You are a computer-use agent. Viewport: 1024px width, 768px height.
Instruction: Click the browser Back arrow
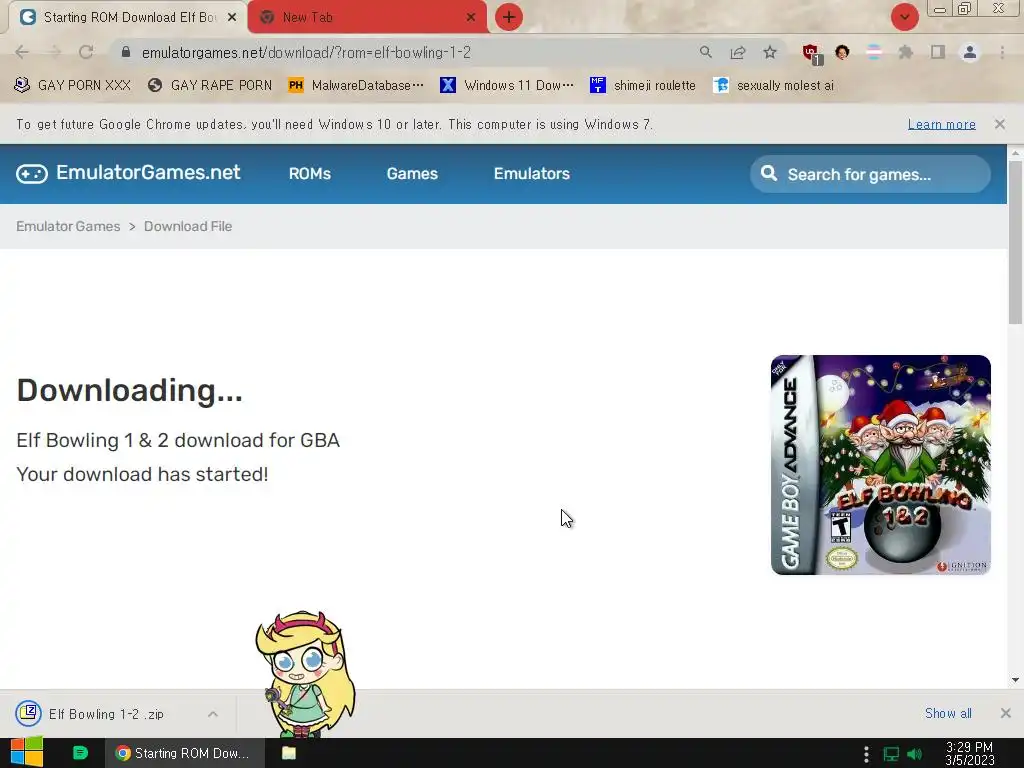click(x=22, y=52)
